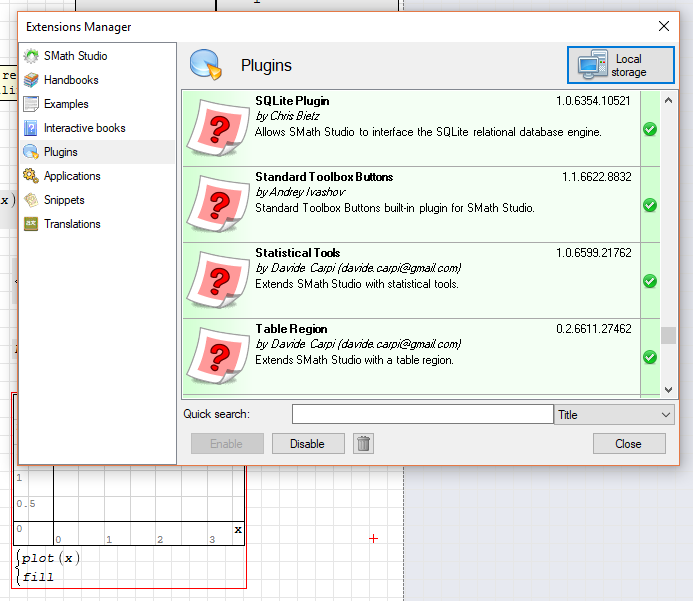This screenshot has width=693, height=601.
Task: Click the trash delete plugin icon
Action: pos(364,443)
